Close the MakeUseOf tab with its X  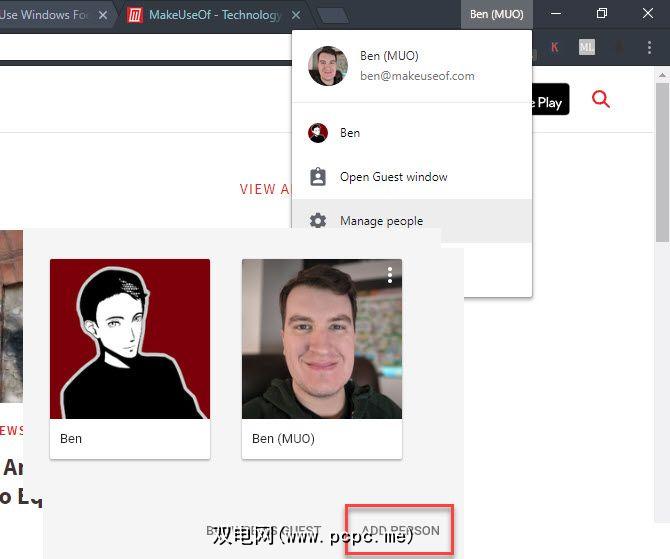click(x=296, y=15)
